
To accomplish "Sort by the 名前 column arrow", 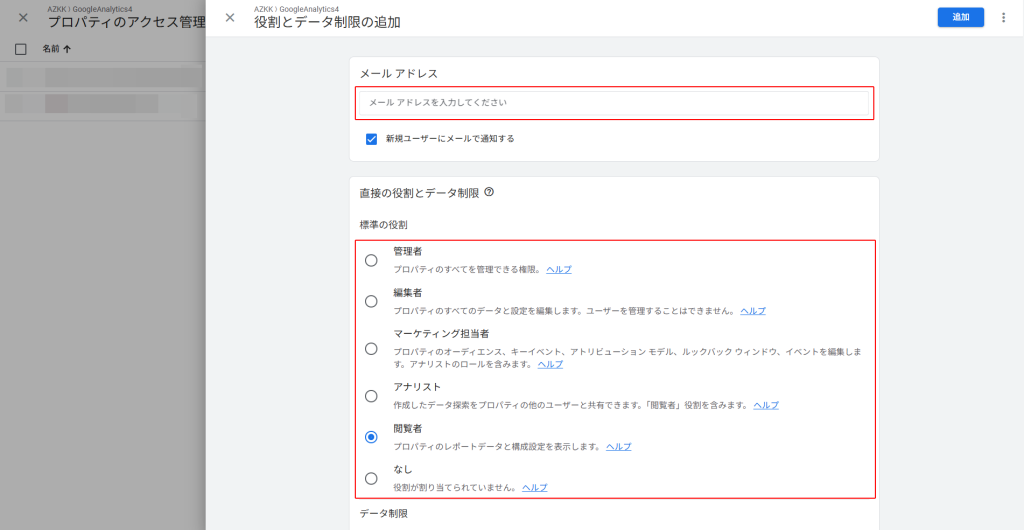I will [x=67, y=49].
